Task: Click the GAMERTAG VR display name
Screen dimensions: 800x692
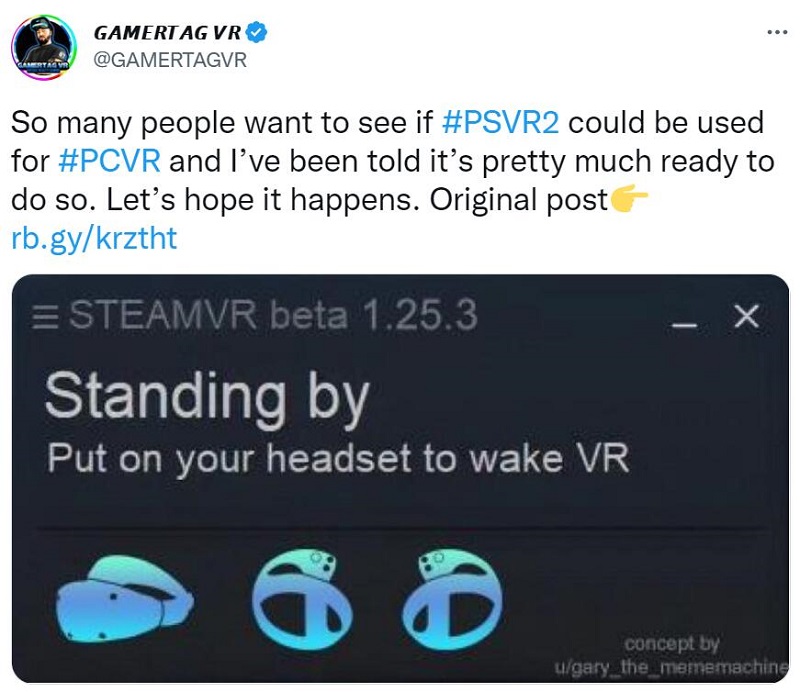Action: click(x=167, y=33)
